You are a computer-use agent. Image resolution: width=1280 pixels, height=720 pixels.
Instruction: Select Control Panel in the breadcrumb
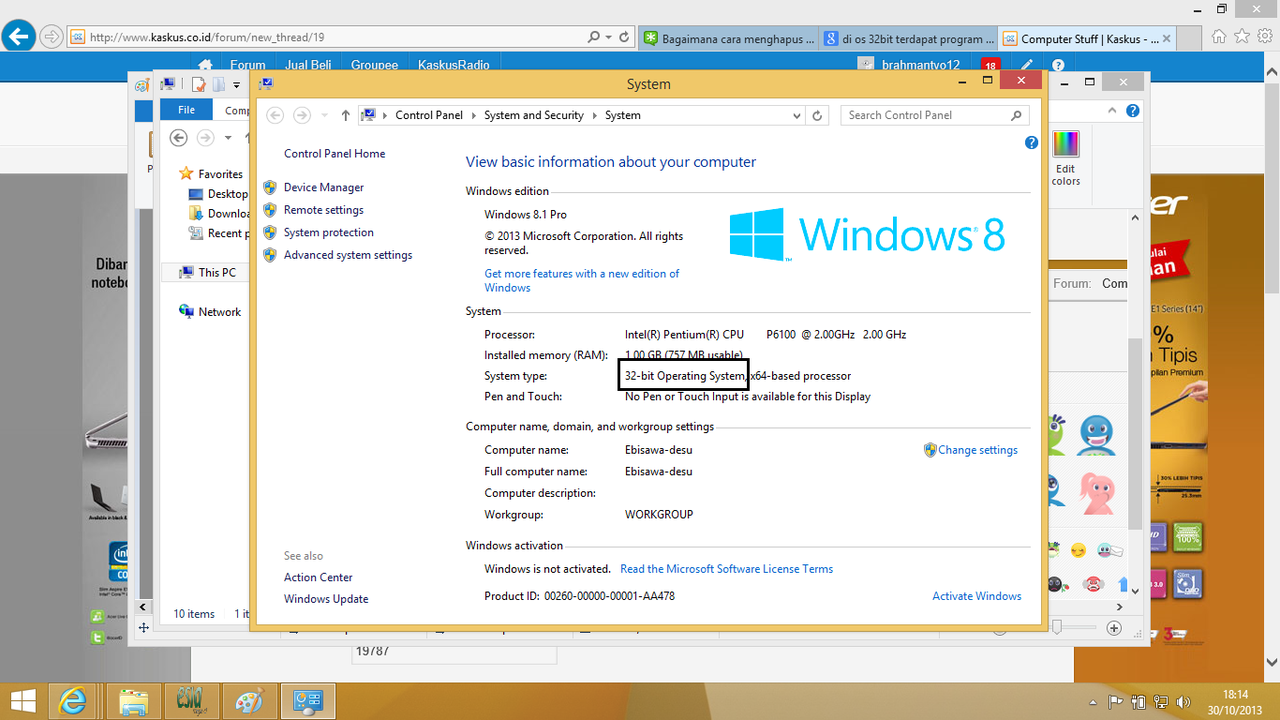(429, 115)
